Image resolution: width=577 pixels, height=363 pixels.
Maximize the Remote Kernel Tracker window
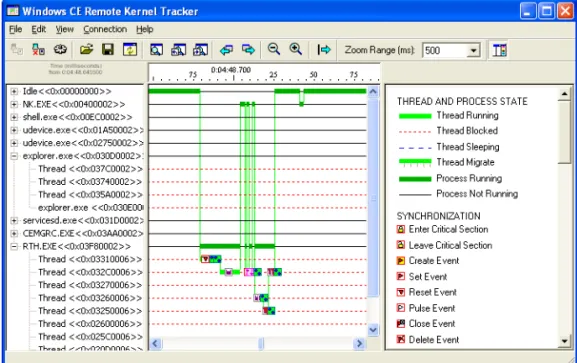pyautogui.click(x=546, y=11)
